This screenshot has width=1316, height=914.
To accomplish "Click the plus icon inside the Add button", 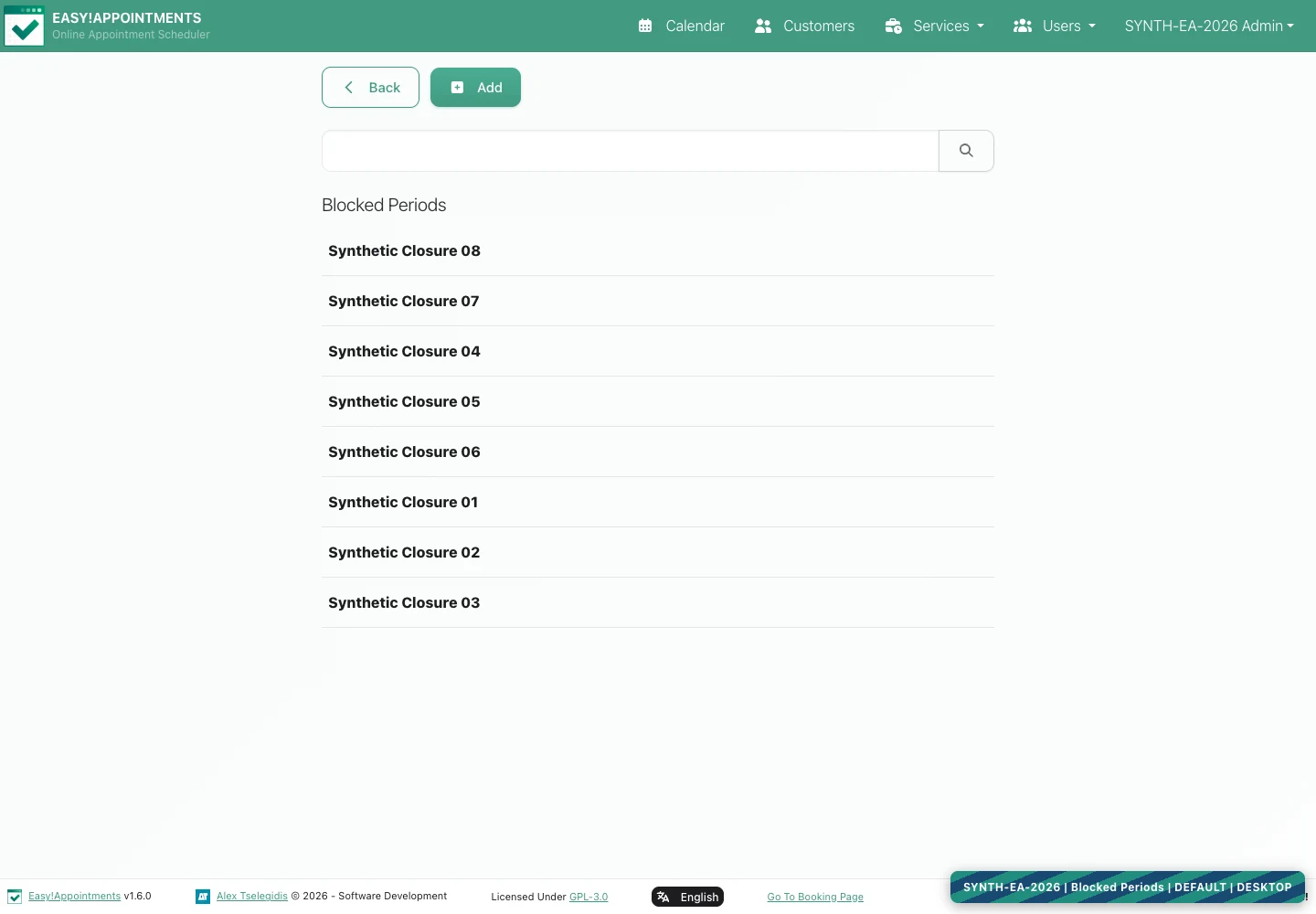I will (457, 87).
